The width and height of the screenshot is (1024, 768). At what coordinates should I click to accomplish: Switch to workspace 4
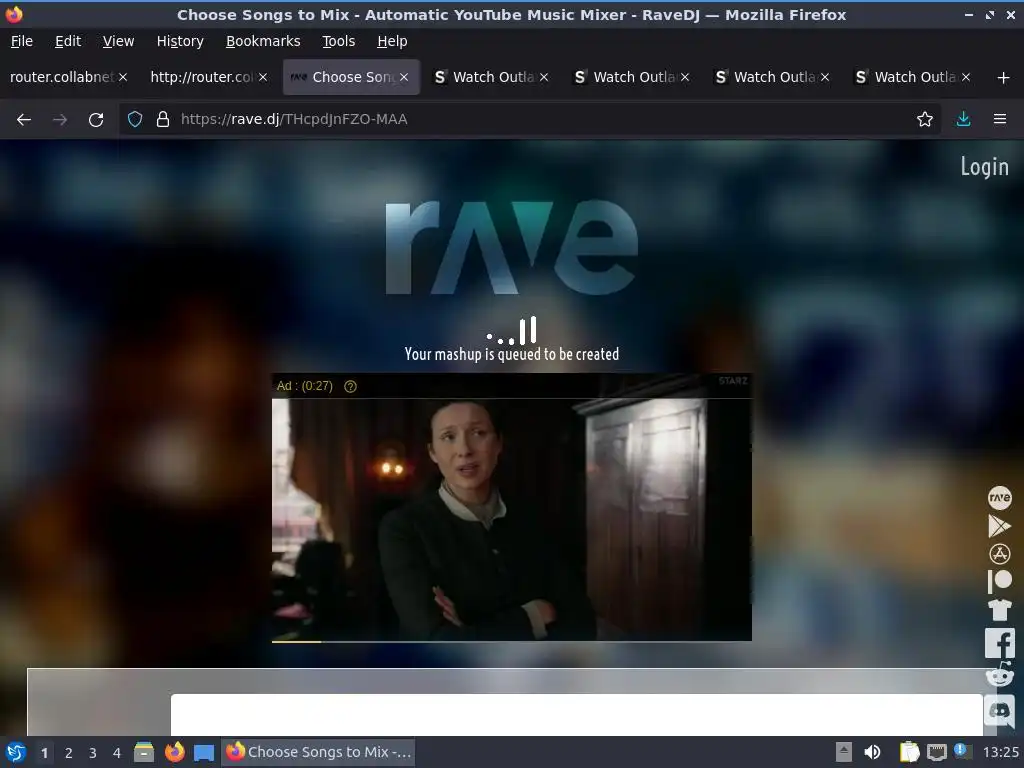pos(117,753)
